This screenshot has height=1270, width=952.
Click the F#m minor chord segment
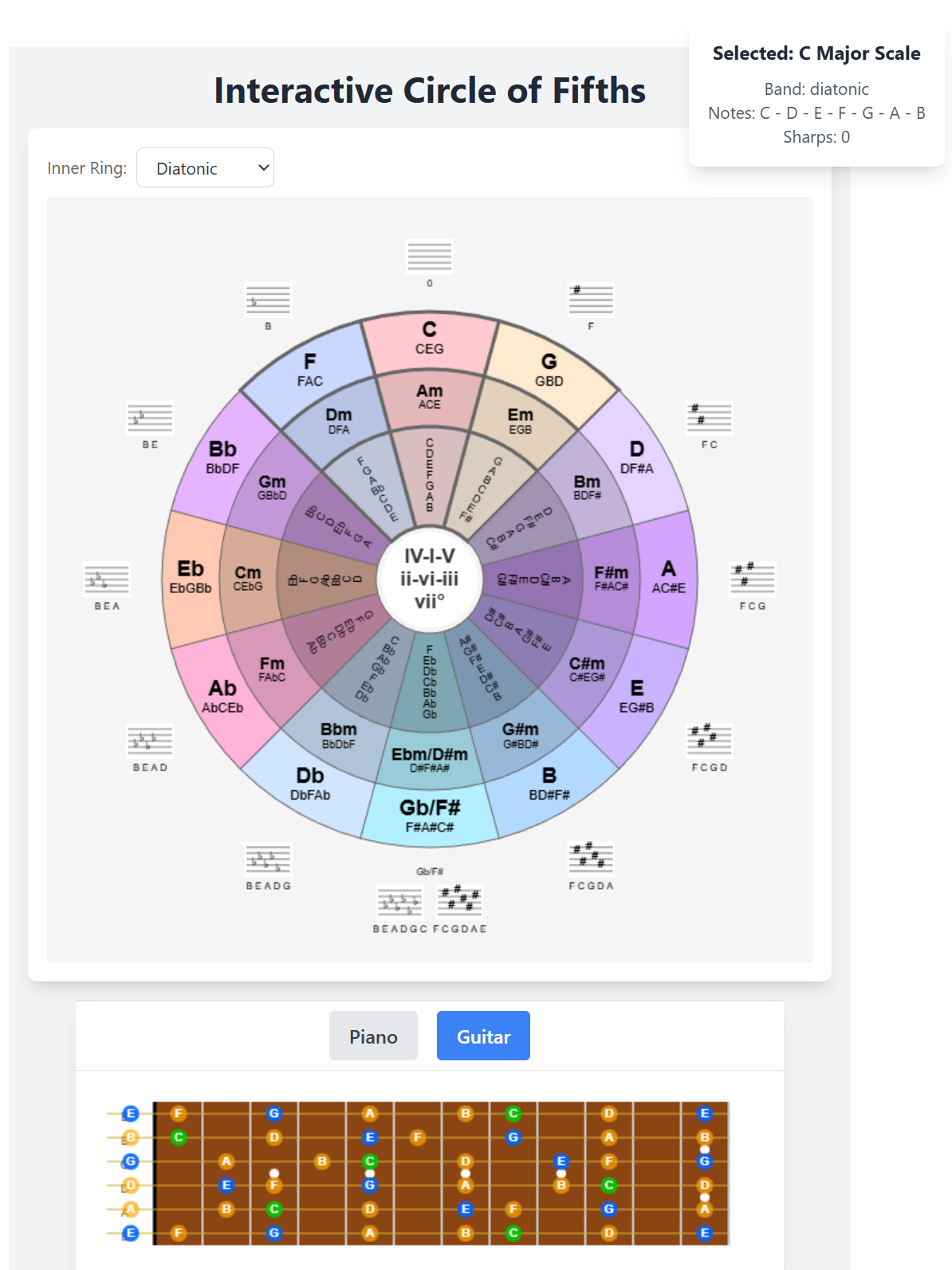pos(611,578)
